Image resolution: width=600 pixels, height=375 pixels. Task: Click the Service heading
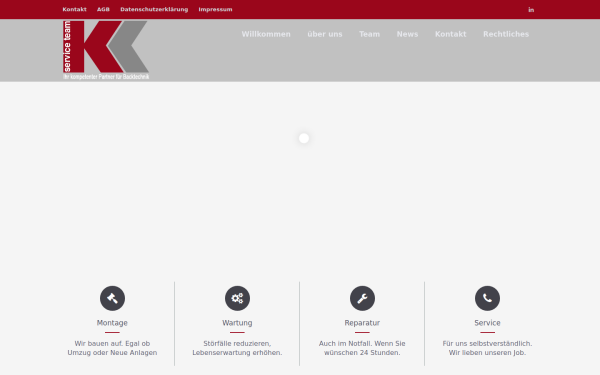[x=487, y=323]
